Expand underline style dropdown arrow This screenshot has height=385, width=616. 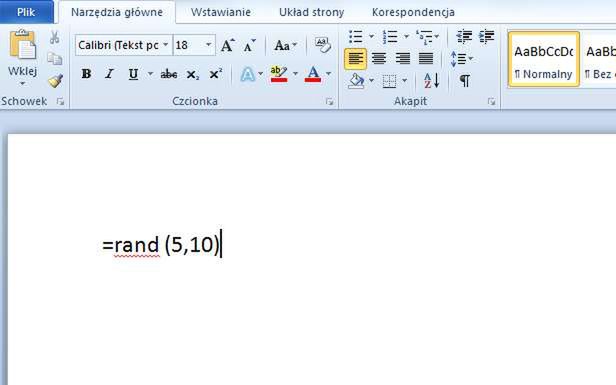[x=150, y=73]
